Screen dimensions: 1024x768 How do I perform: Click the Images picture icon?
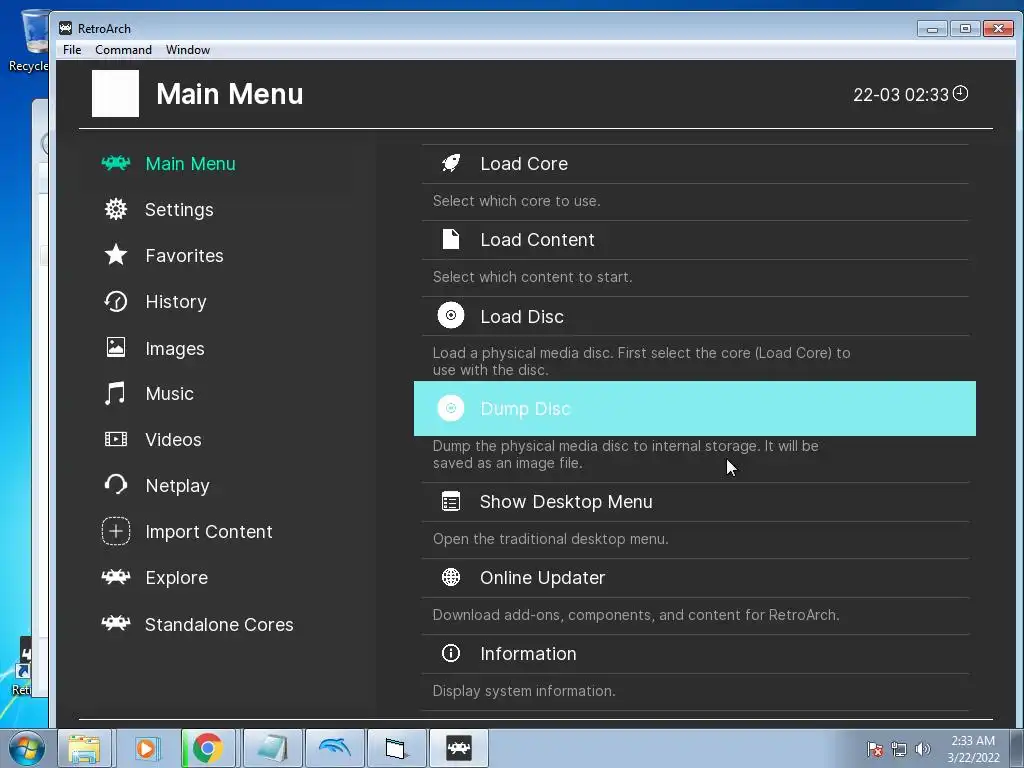tap(116, 347)
